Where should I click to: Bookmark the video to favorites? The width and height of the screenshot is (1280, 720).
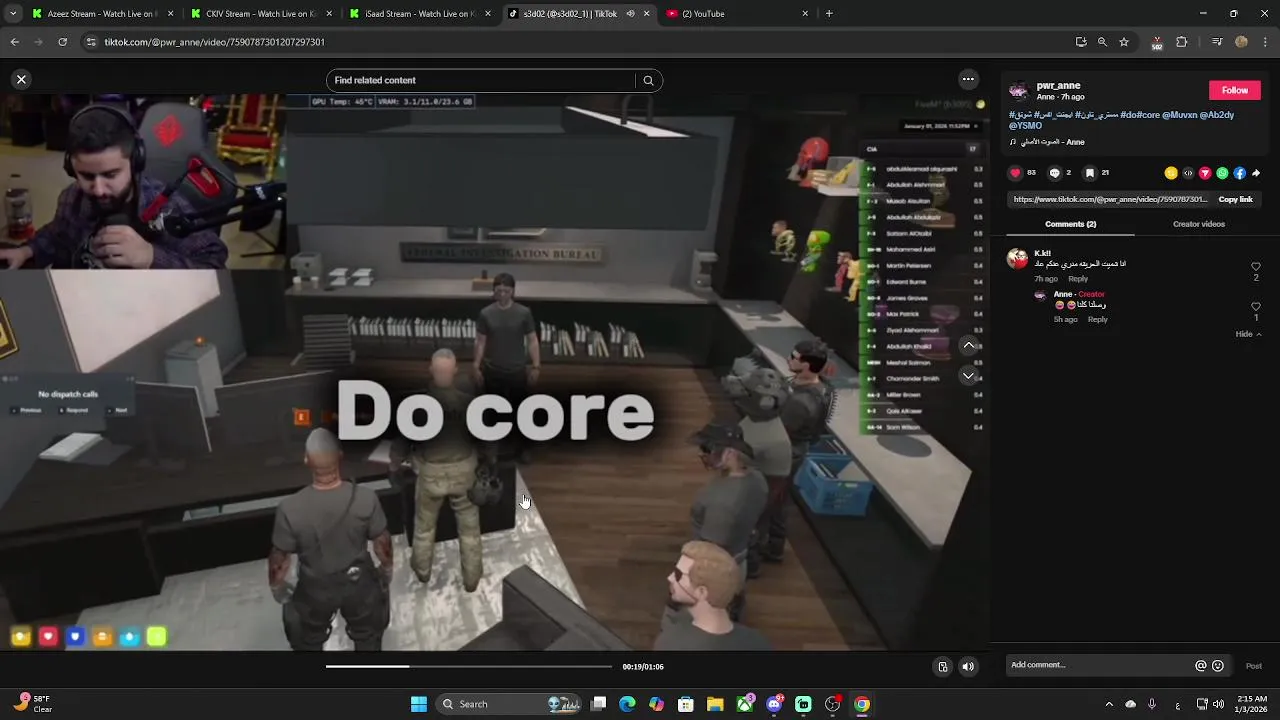click(1090, 173)
